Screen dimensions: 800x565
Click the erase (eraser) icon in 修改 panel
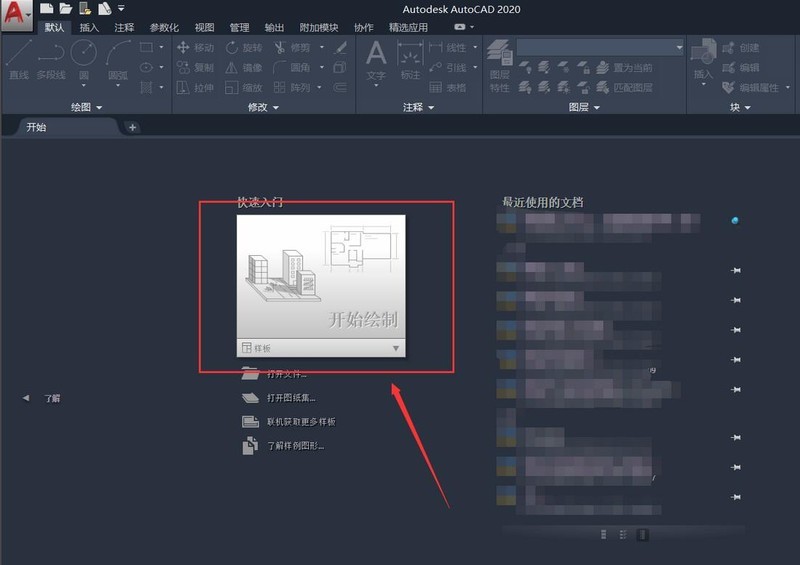pos(340,48)
